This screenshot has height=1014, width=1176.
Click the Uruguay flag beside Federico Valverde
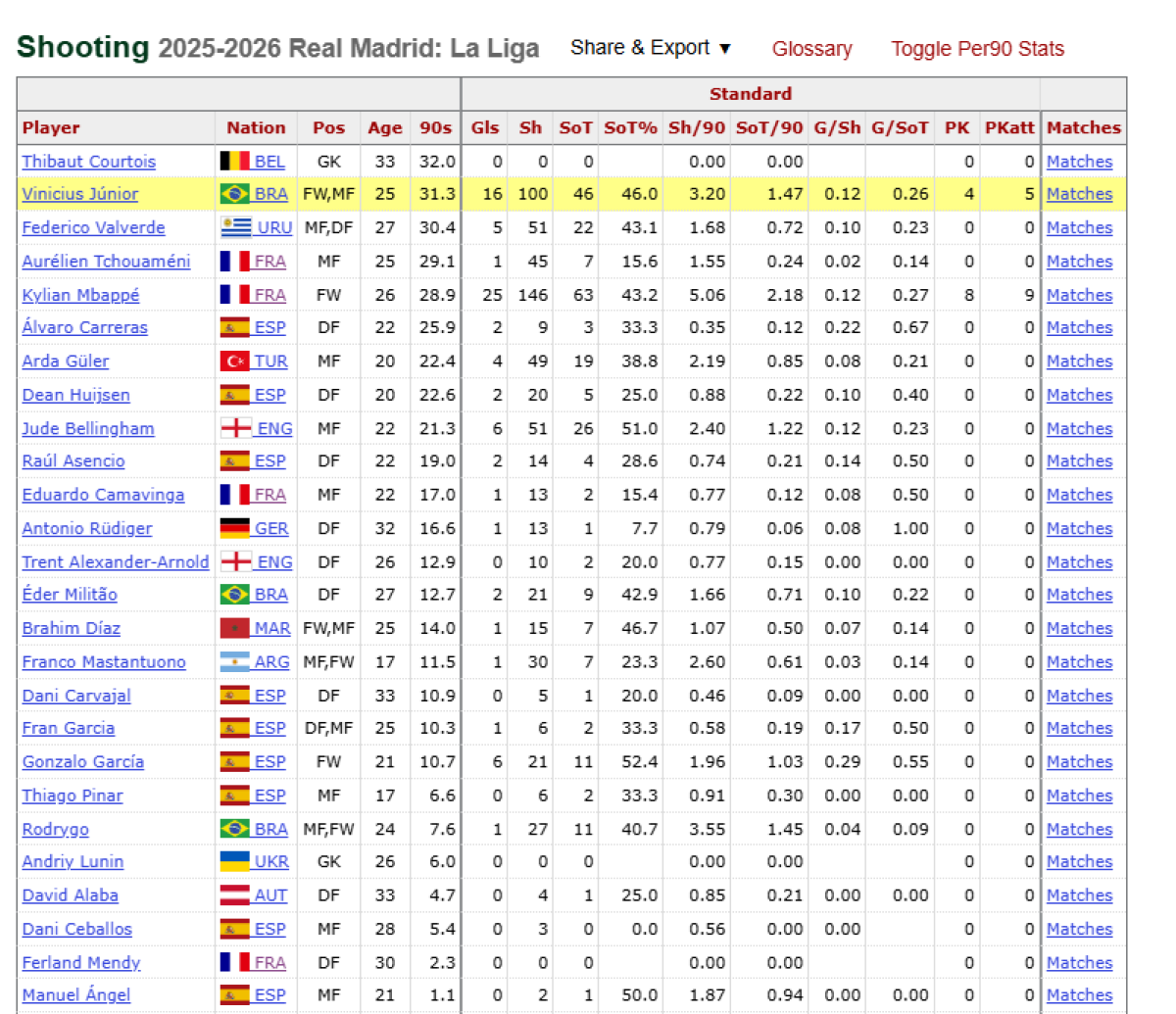[235, 227]
